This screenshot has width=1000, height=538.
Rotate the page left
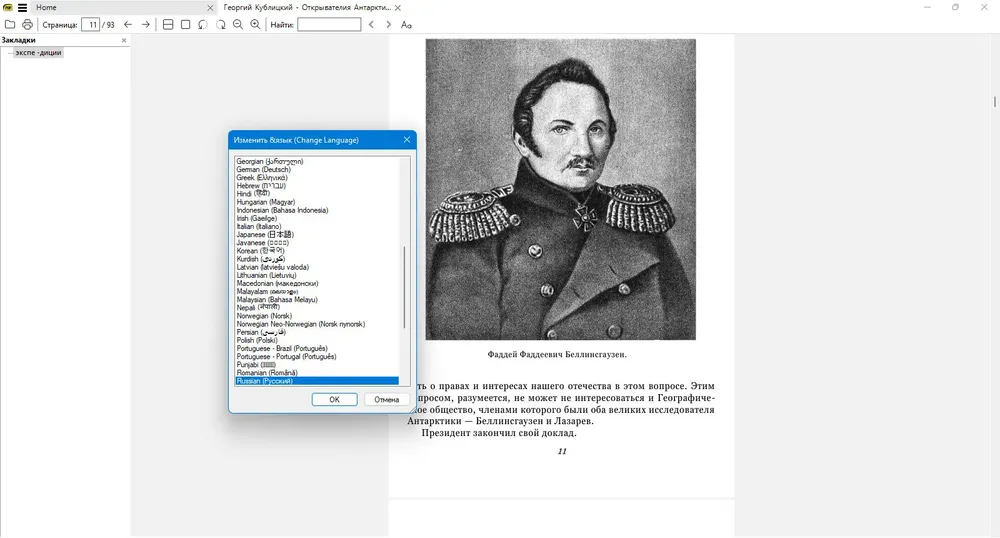coord(203,24)
